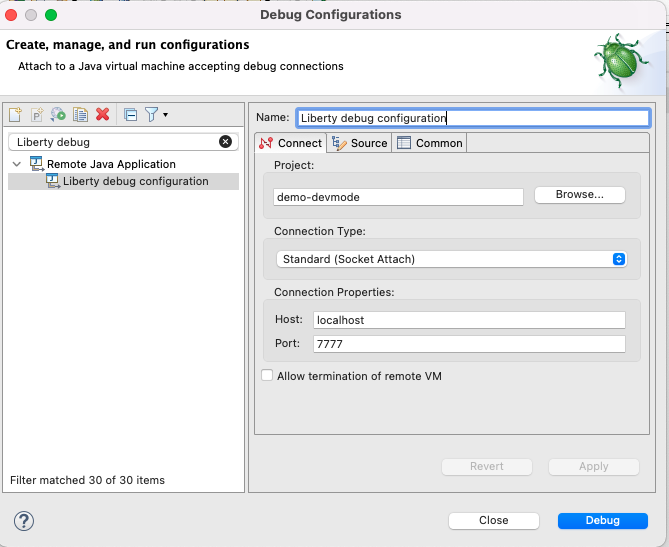This screenshot has height=547, width=669.
Task: Click the New launch configuration icon
Action: click(15, 115)
